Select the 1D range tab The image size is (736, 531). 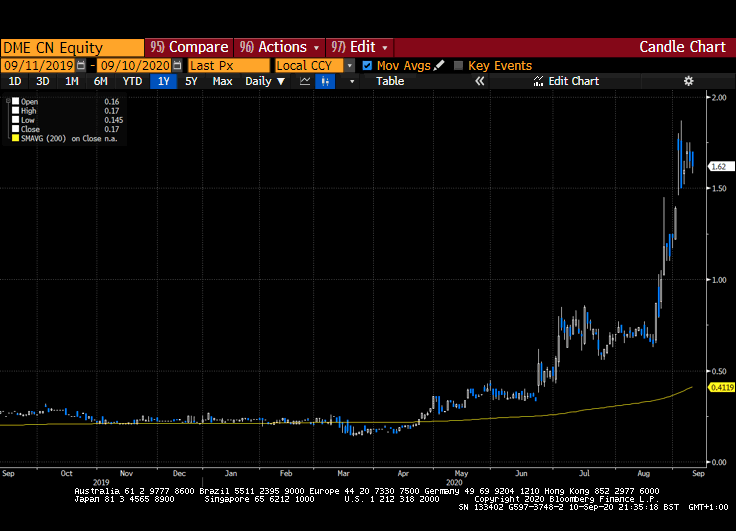coord(15,81)
